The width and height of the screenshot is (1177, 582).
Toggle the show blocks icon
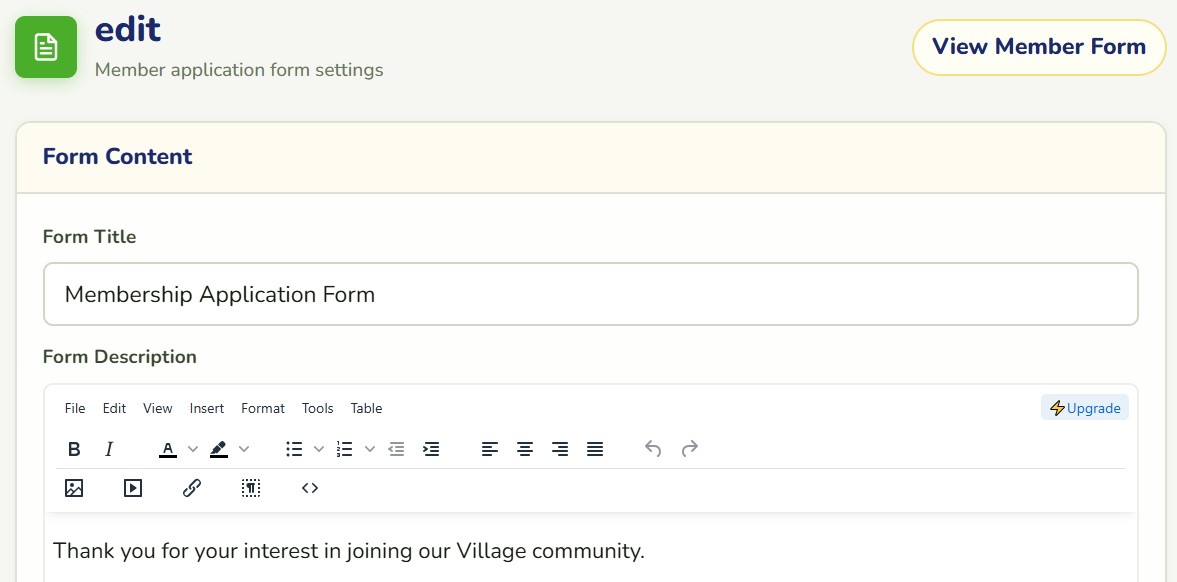[x=251, y=488]
